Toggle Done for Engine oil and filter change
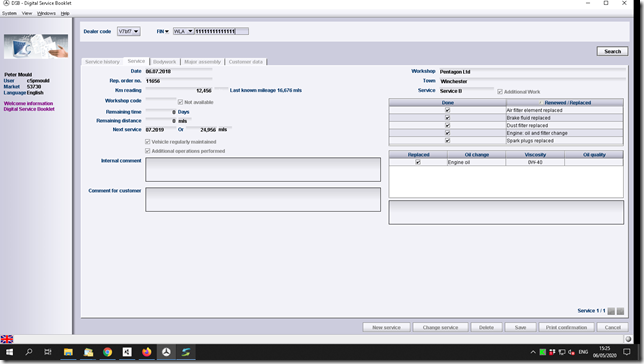Image resolution: width=644 pixels, height=364 pixels. pyautogui.click(x=448, y=133)
